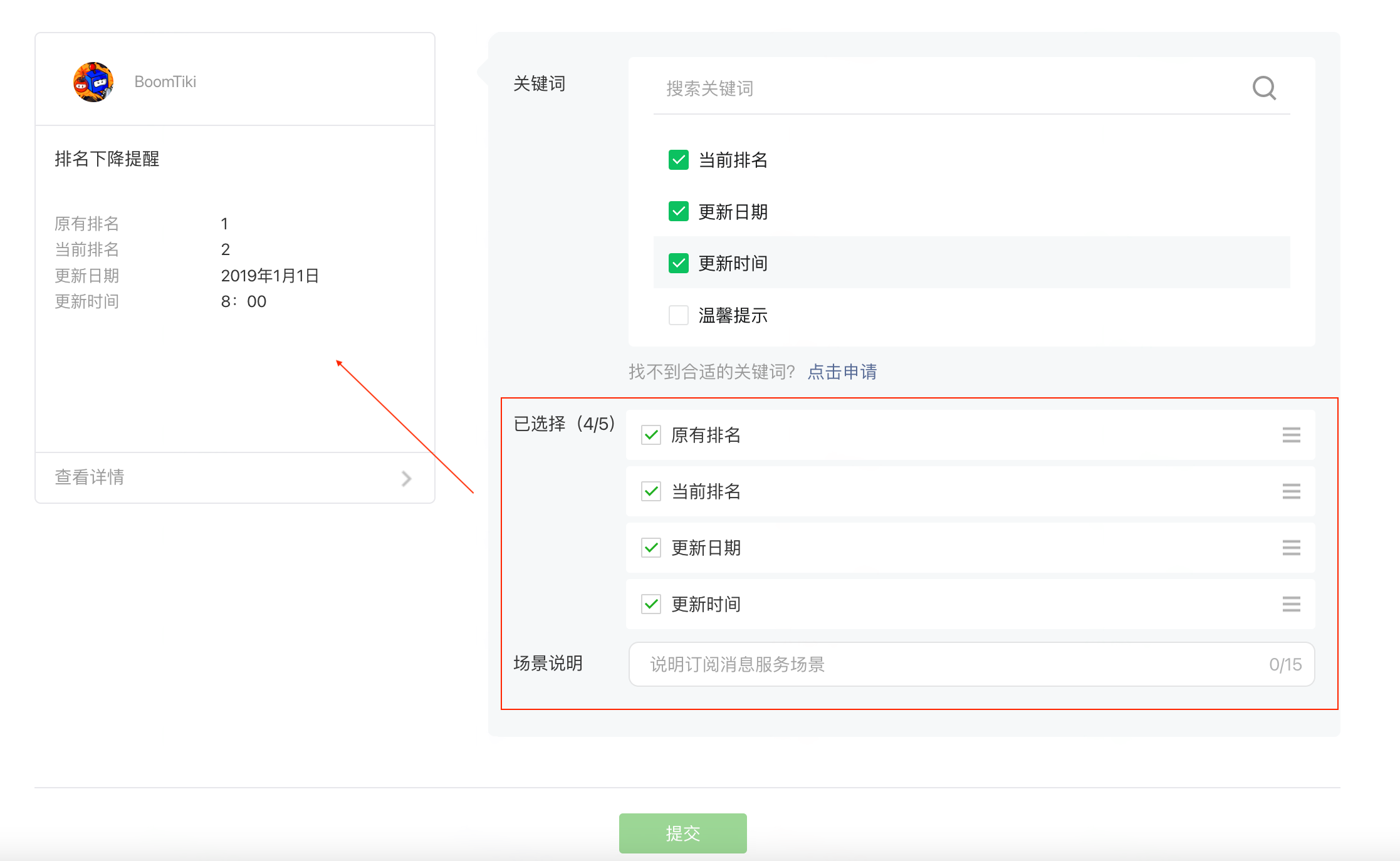Click 查看详情 text in preview card
The image size is (1400, 861).
pyautogui.click(x=90, y=477)
